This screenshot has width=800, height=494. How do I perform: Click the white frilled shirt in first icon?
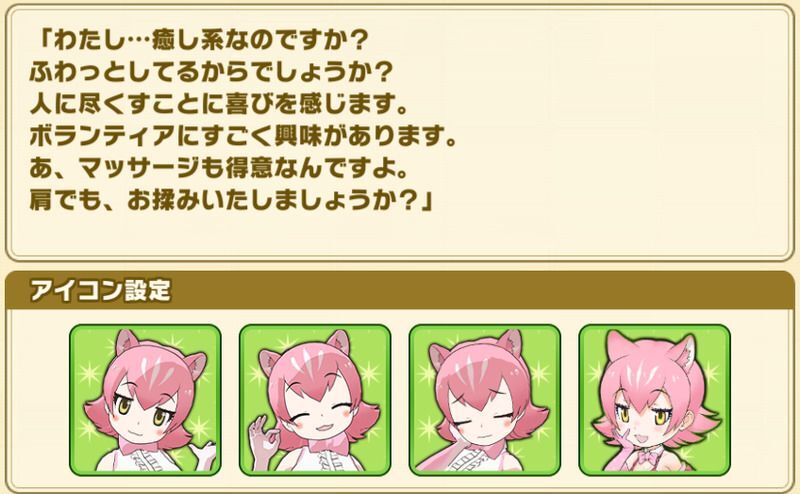[143, 458]
